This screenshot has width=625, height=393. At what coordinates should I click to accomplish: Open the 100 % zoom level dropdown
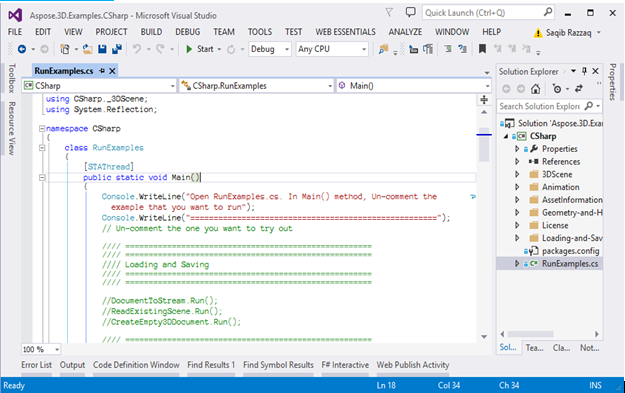[x=41, y=349]
